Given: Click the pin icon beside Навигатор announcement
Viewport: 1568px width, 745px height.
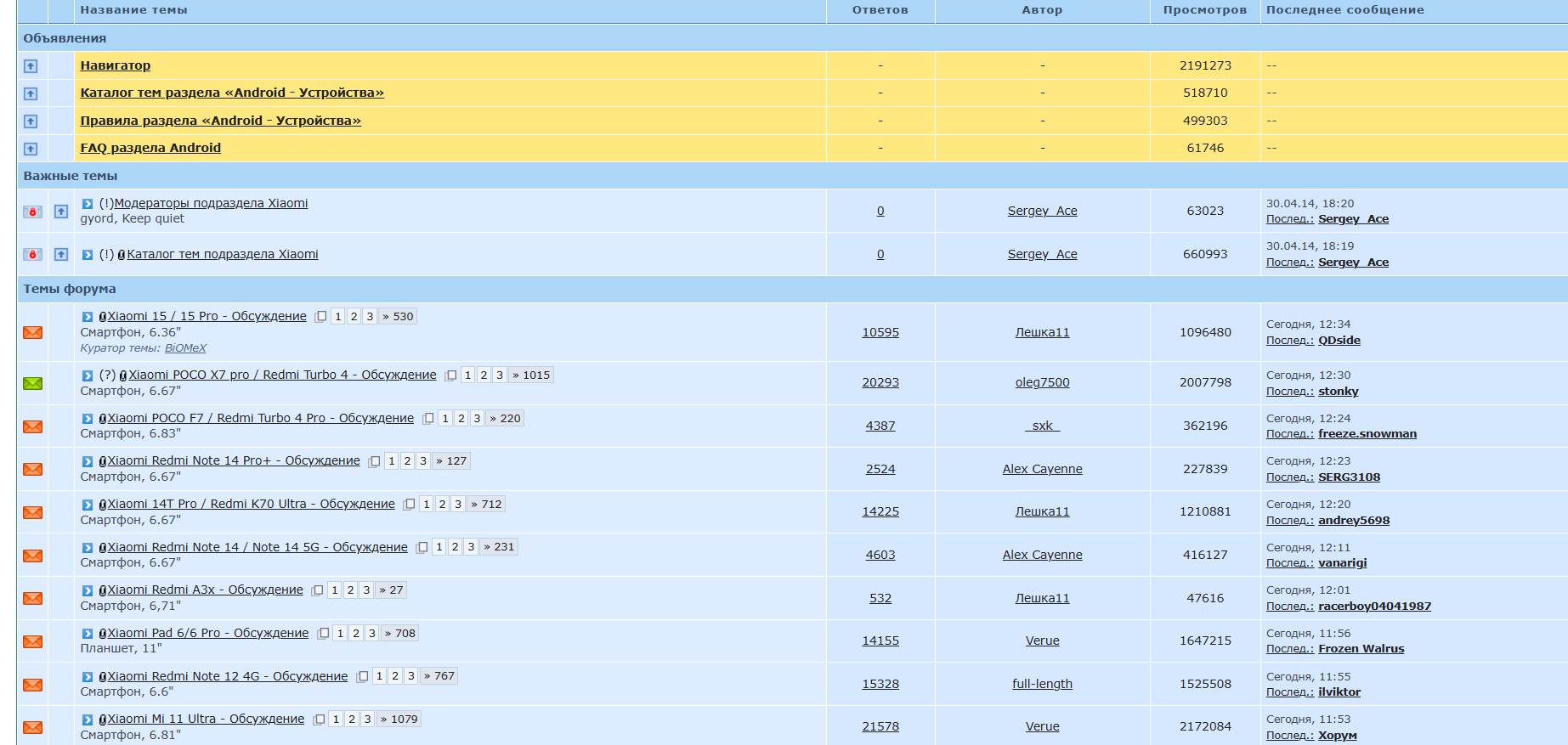Looking at the screenshot, I should 31,66.
